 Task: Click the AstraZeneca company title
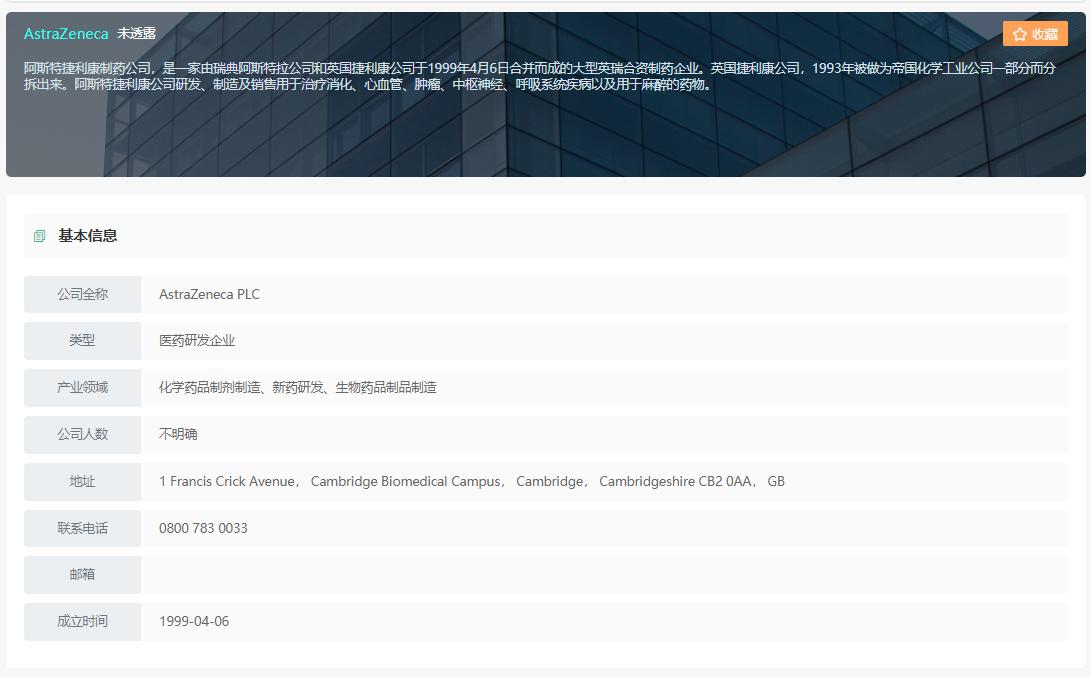pyautogui.click(x=66, y=34)
